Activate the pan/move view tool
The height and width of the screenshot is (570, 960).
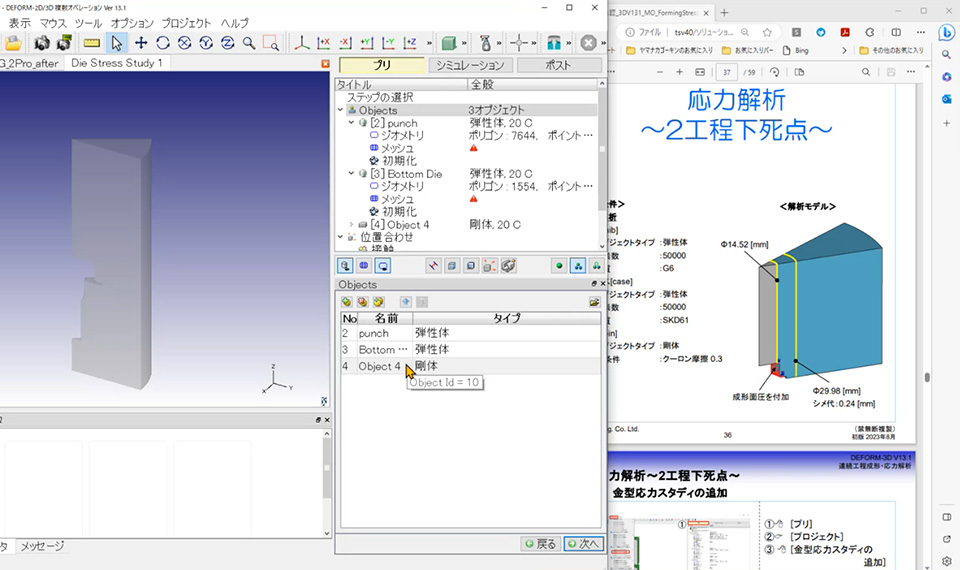point(141,43)
